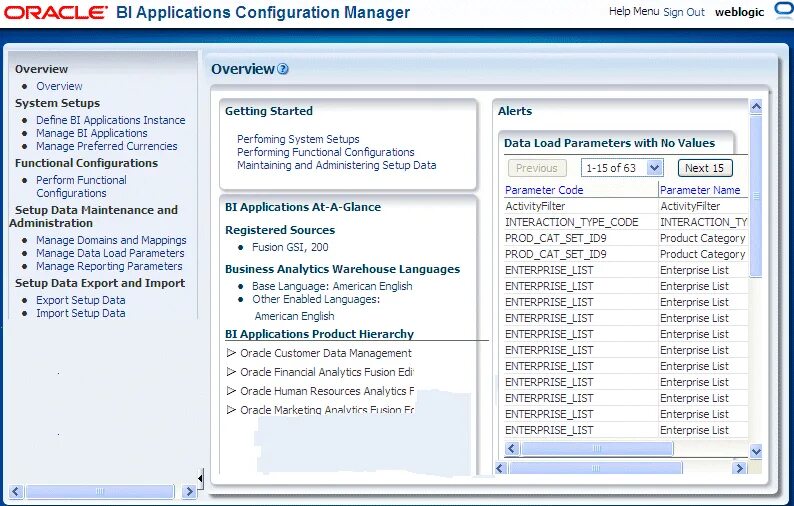794x506 pixels.
Task: Click the Oracle logo in header
Action: click(x=56, y=12)
